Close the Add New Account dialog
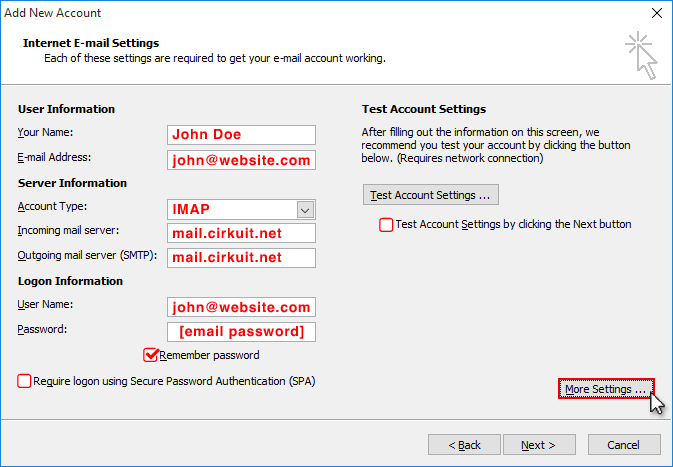The image size is (673, 467). click(x=657, y=13)
